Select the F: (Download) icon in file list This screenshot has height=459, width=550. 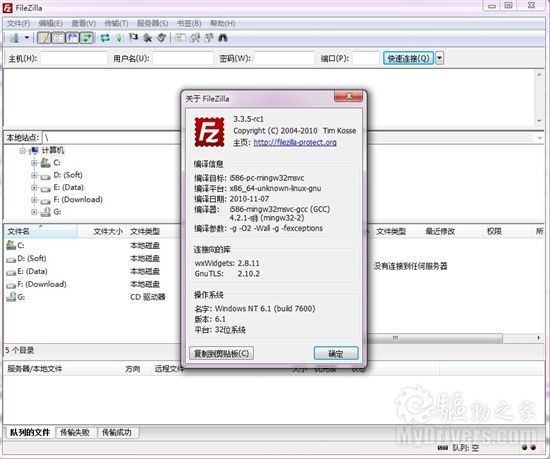pyautogui.click(x=11, y=285)
